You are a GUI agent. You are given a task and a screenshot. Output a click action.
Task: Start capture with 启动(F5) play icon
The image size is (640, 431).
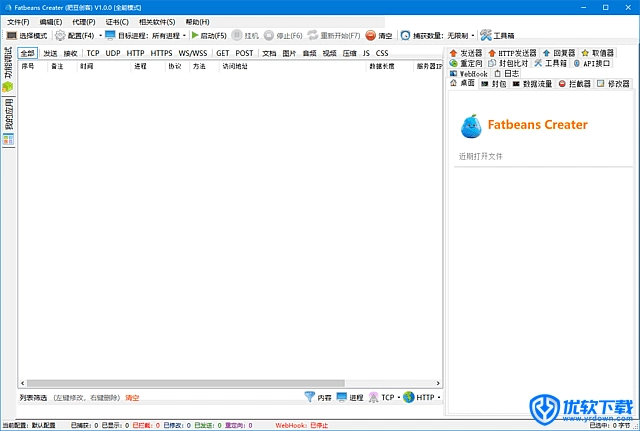point(195,36)
